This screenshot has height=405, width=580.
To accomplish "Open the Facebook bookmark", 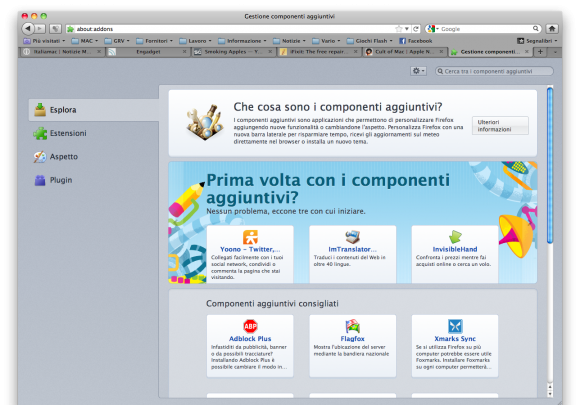I will tap(416, 41).
